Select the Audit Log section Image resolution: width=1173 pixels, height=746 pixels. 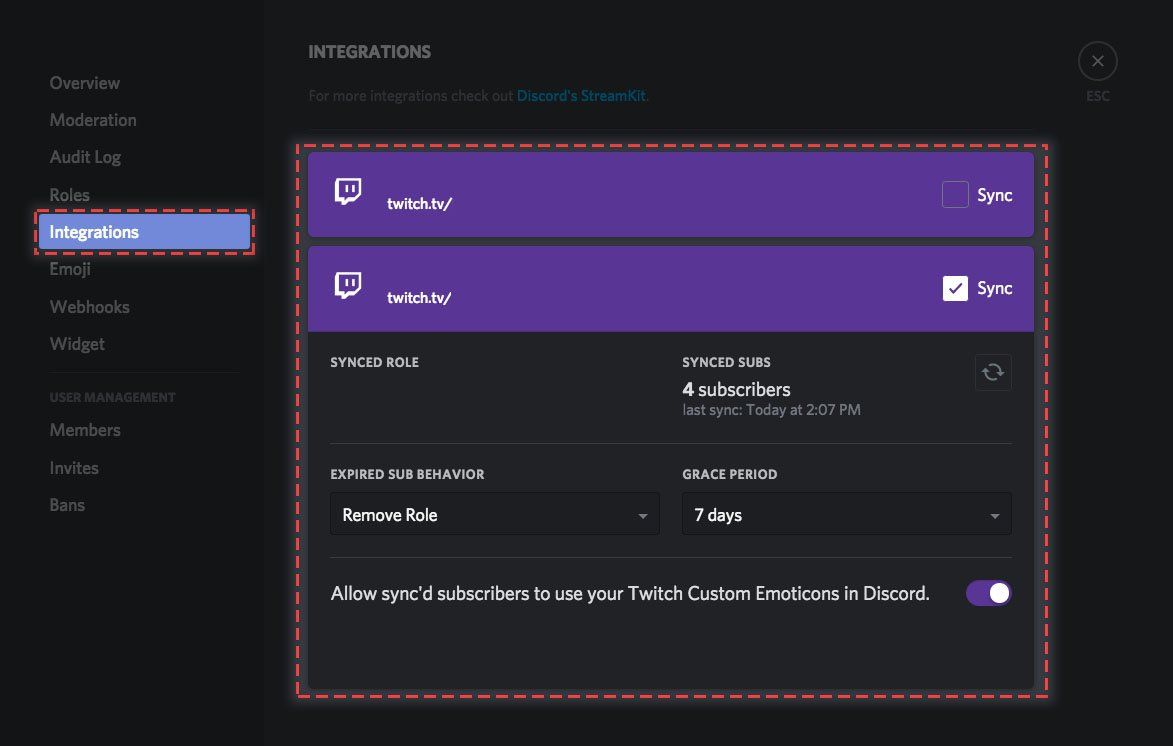point(85,157)
